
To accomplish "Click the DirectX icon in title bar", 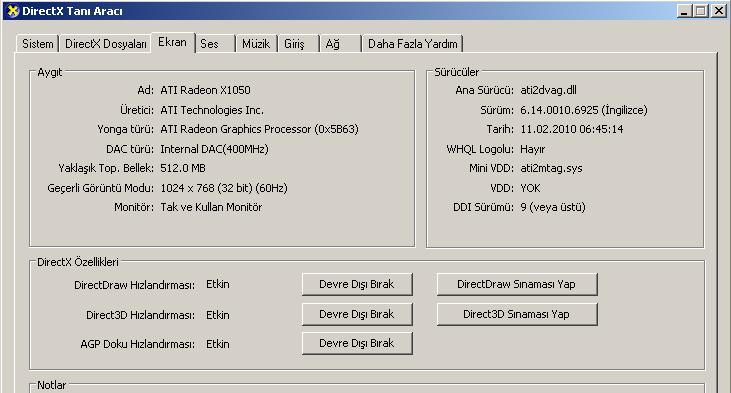I will pyautogui.click(x=13, y=11).
